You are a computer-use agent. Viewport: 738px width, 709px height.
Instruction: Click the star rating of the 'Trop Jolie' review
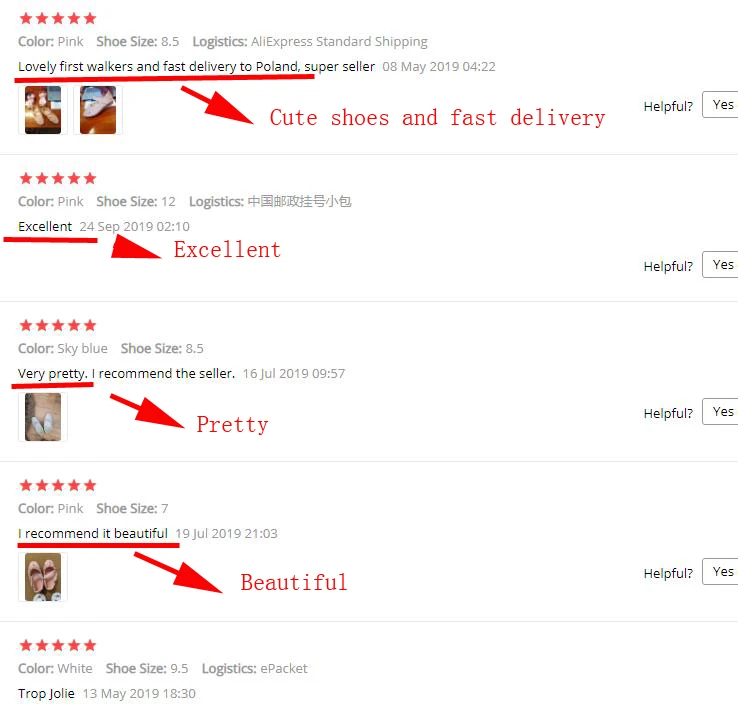(x=58, y=645)
